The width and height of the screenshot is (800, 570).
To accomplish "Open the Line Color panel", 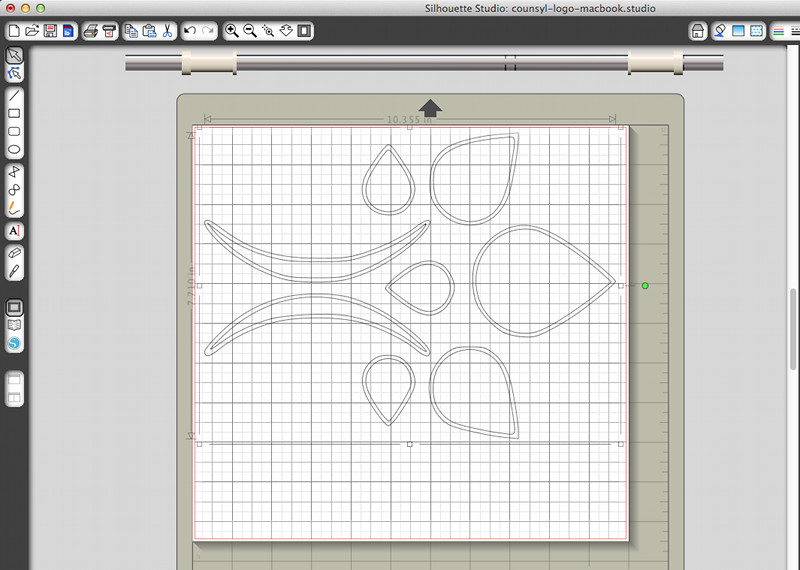I will coord(779,31).
